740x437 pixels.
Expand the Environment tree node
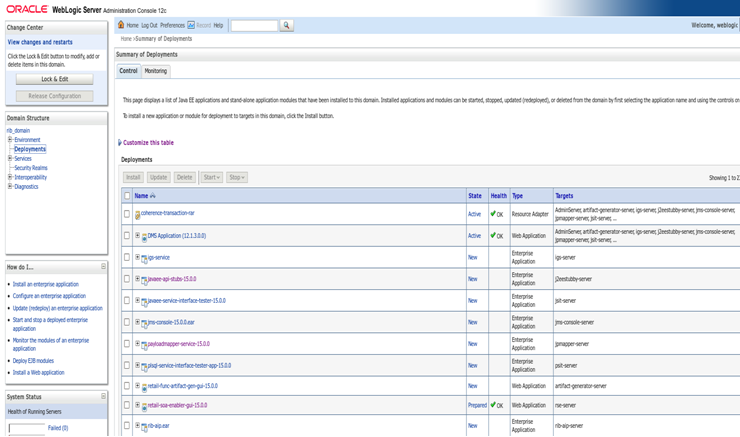click(10, 140)
